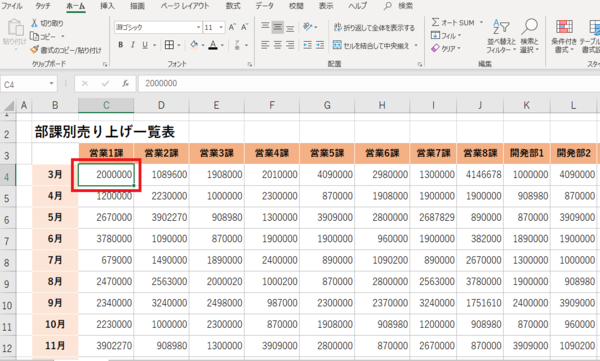Center text horizontally
Image resolution: width=600 pixels, height=361 pixels.
(278, 45)
